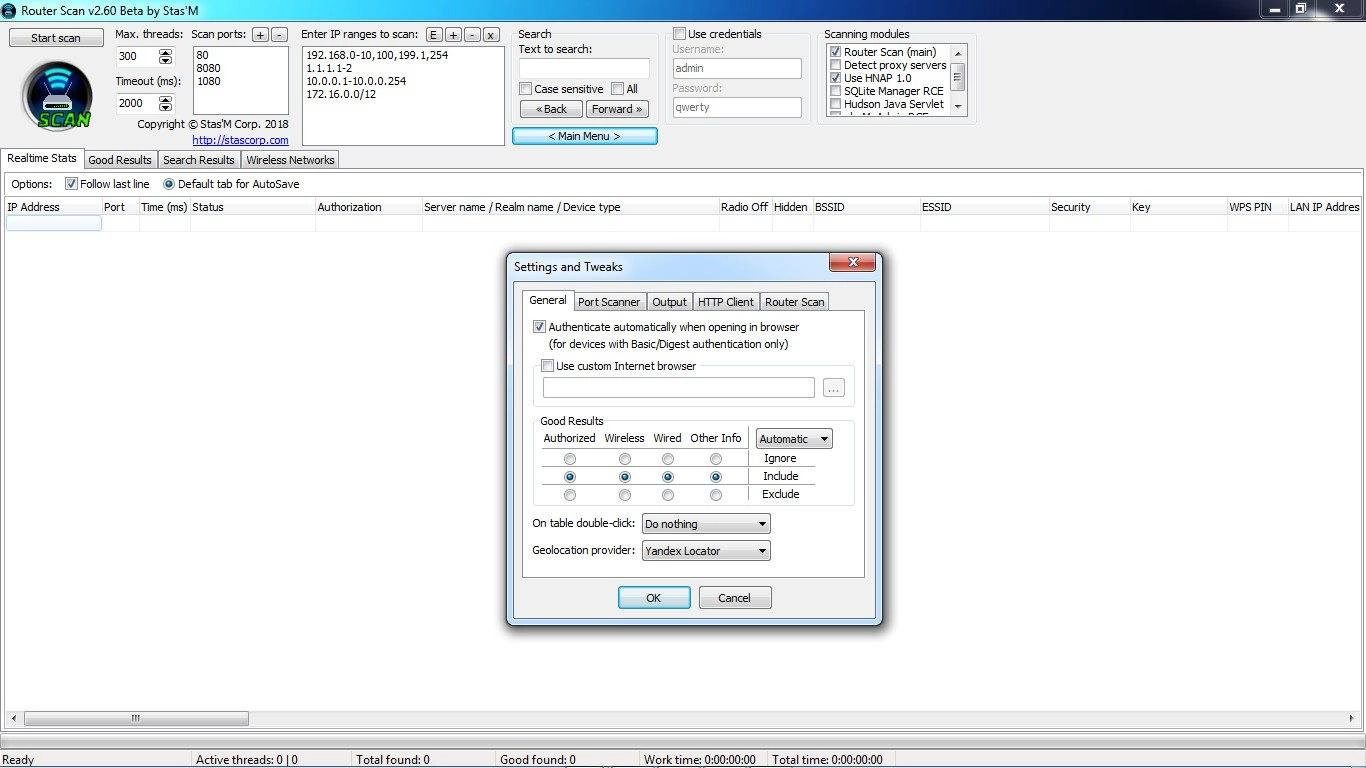Switch to the Good Results tab
This screenshot has width=1366, height=768.
[x=120, y=160]
